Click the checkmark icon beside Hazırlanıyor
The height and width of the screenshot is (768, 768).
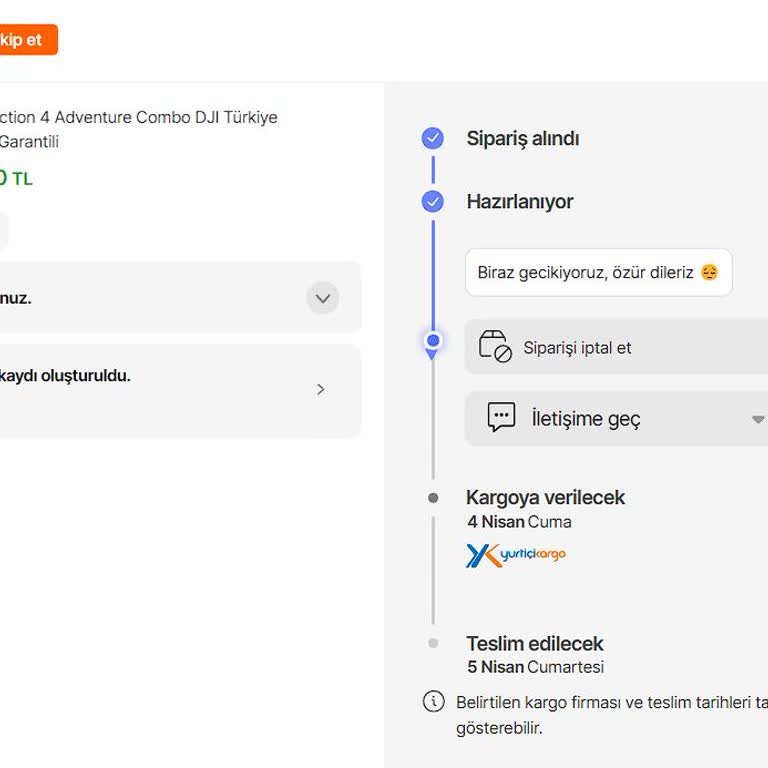(432, 202)
